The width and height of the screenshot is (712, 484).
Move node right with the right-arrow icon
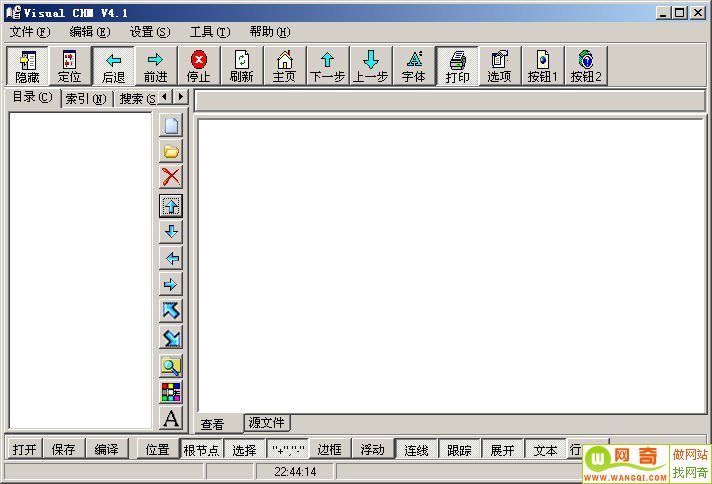pos(171,284)
